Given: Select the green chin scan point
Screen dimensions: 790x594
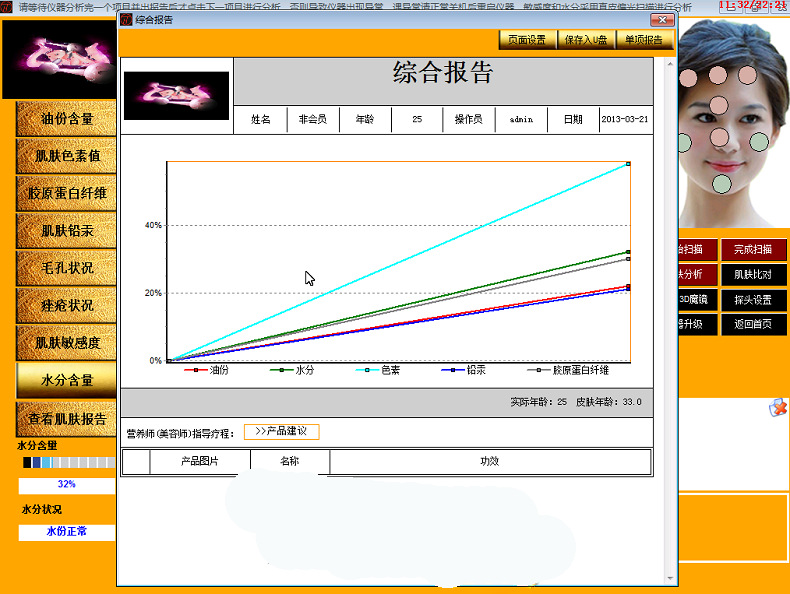Looking at the screenshot, I should click(x=721, y=184).
